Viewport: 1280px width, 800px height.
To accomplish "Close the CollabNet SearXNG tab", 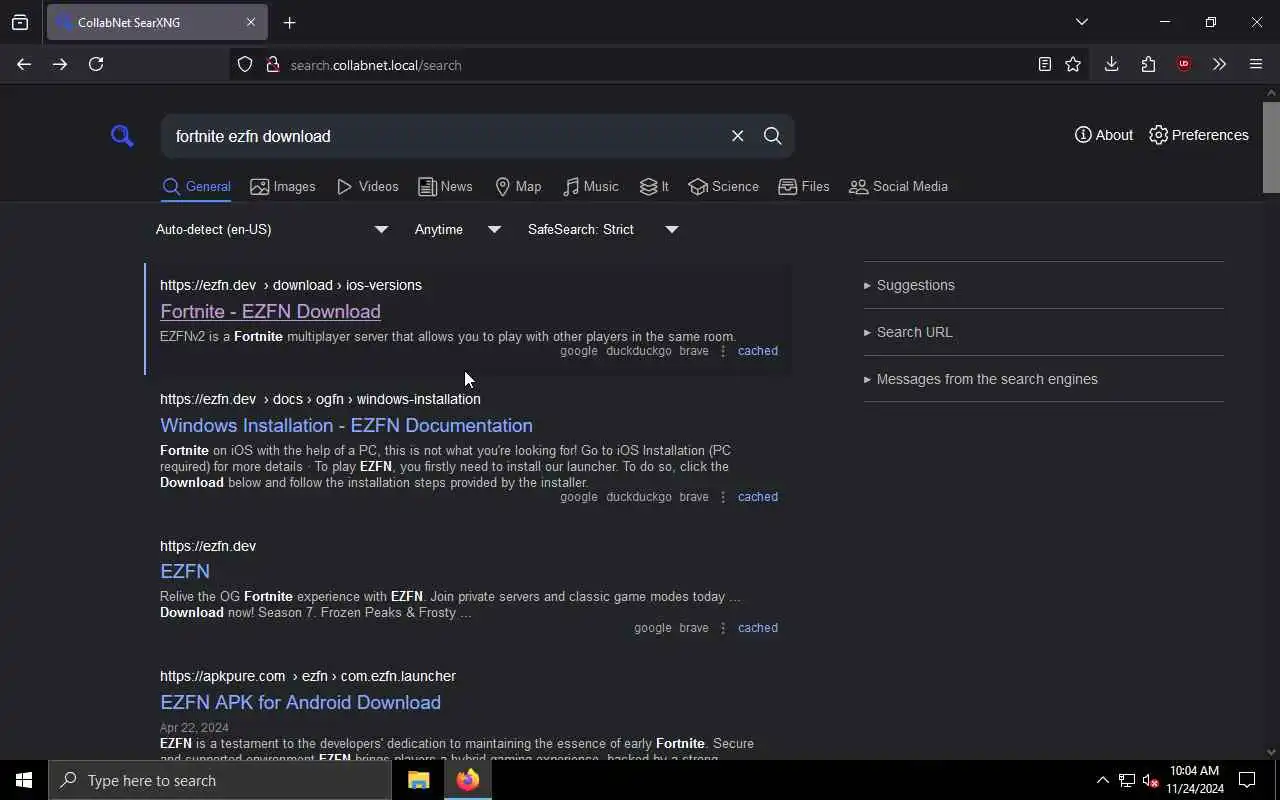I will click(251, 22).
